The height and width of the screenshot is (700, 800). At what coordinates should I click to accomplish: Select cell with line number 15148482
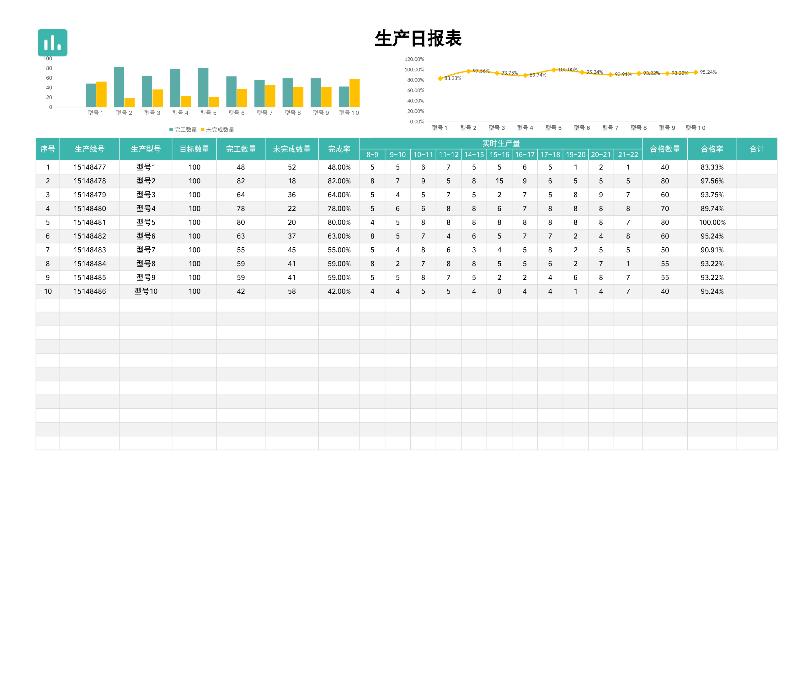[89, 236]
